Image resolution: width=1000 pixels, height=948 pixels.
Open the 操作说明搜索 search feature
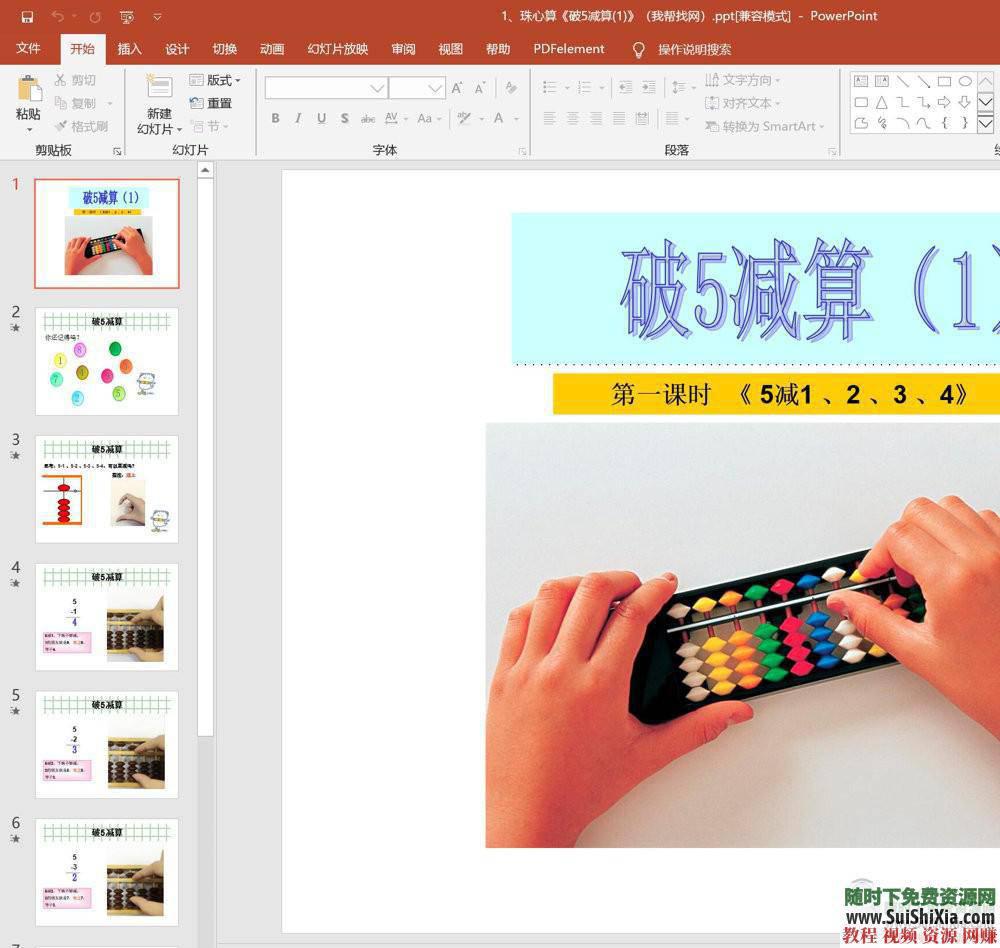(690, 48)
